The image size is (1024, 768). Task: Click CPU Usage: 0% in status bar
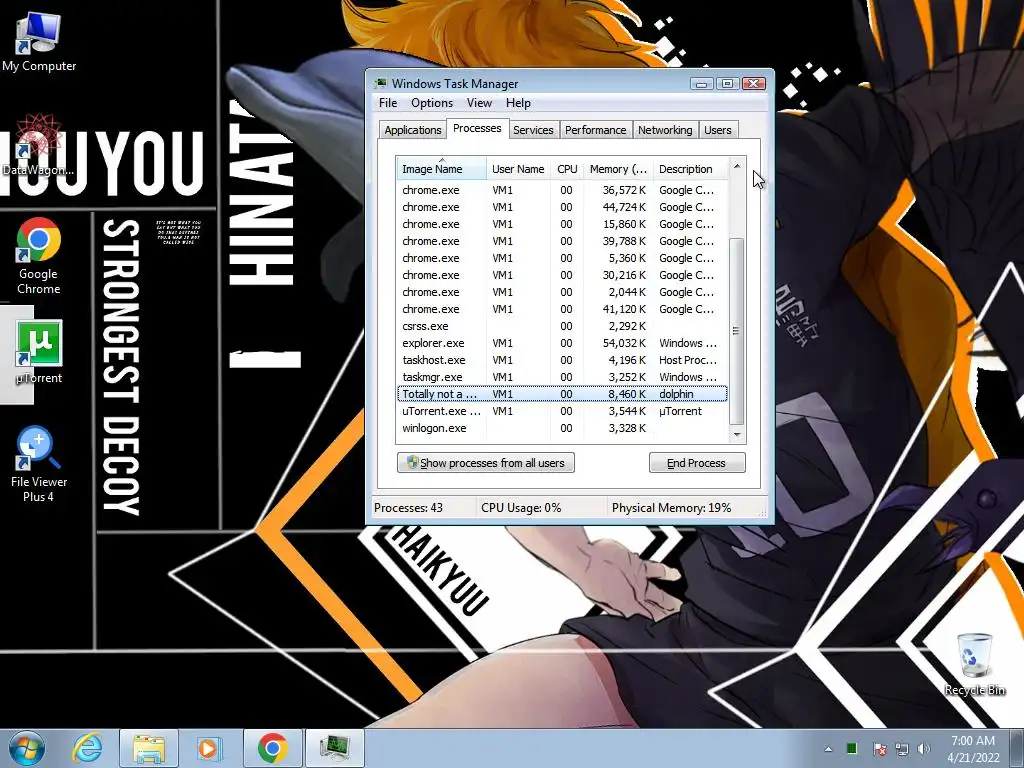pyautogui.click(x=521, y=507)
